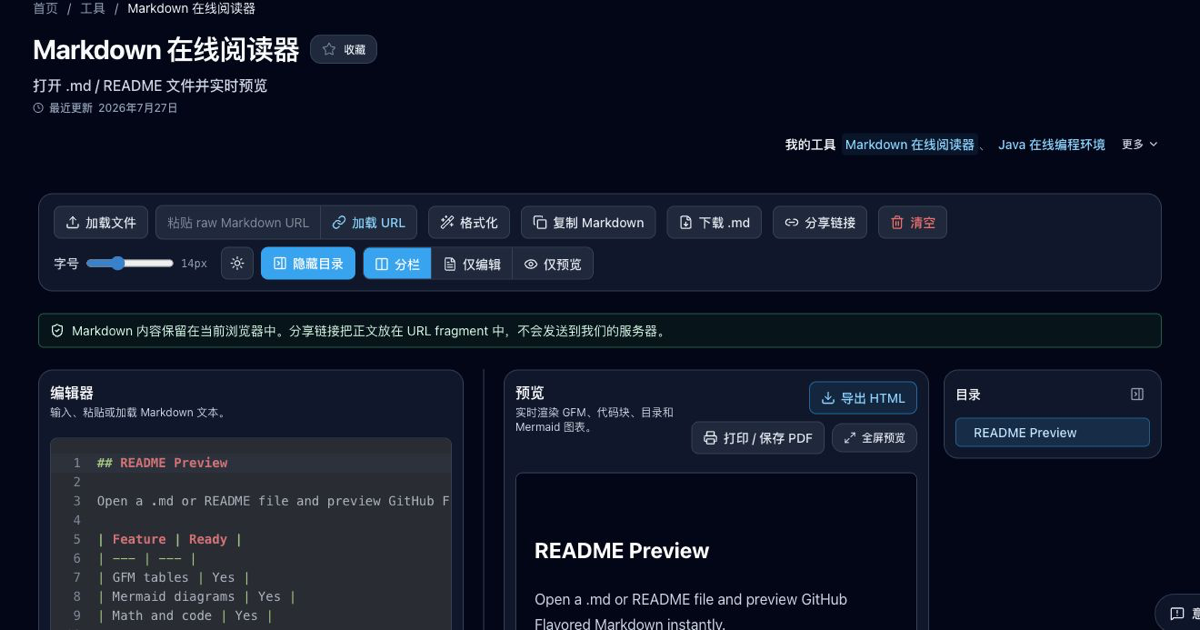Select the 仅预览 preview-only mode

tap(553, 263)
